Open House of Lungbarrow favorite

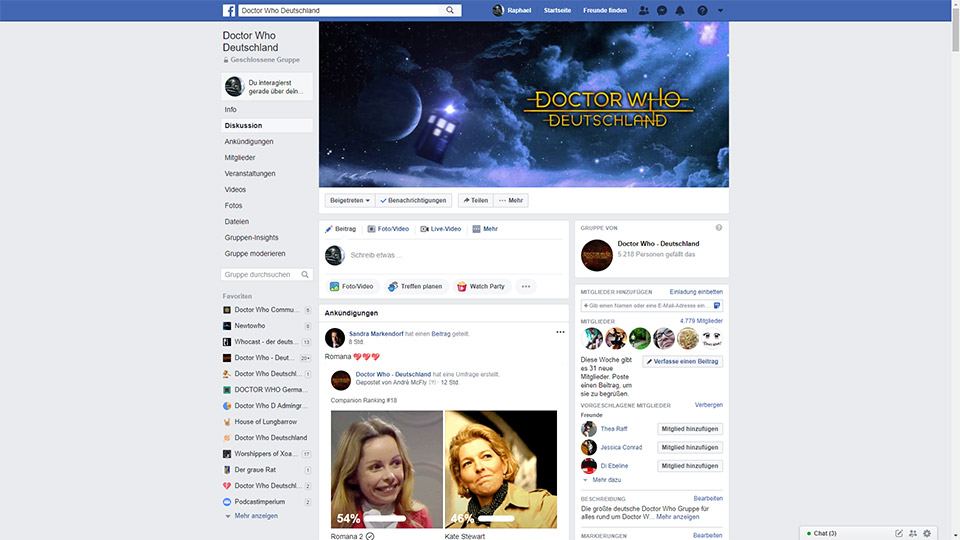[x=266, y=422]
